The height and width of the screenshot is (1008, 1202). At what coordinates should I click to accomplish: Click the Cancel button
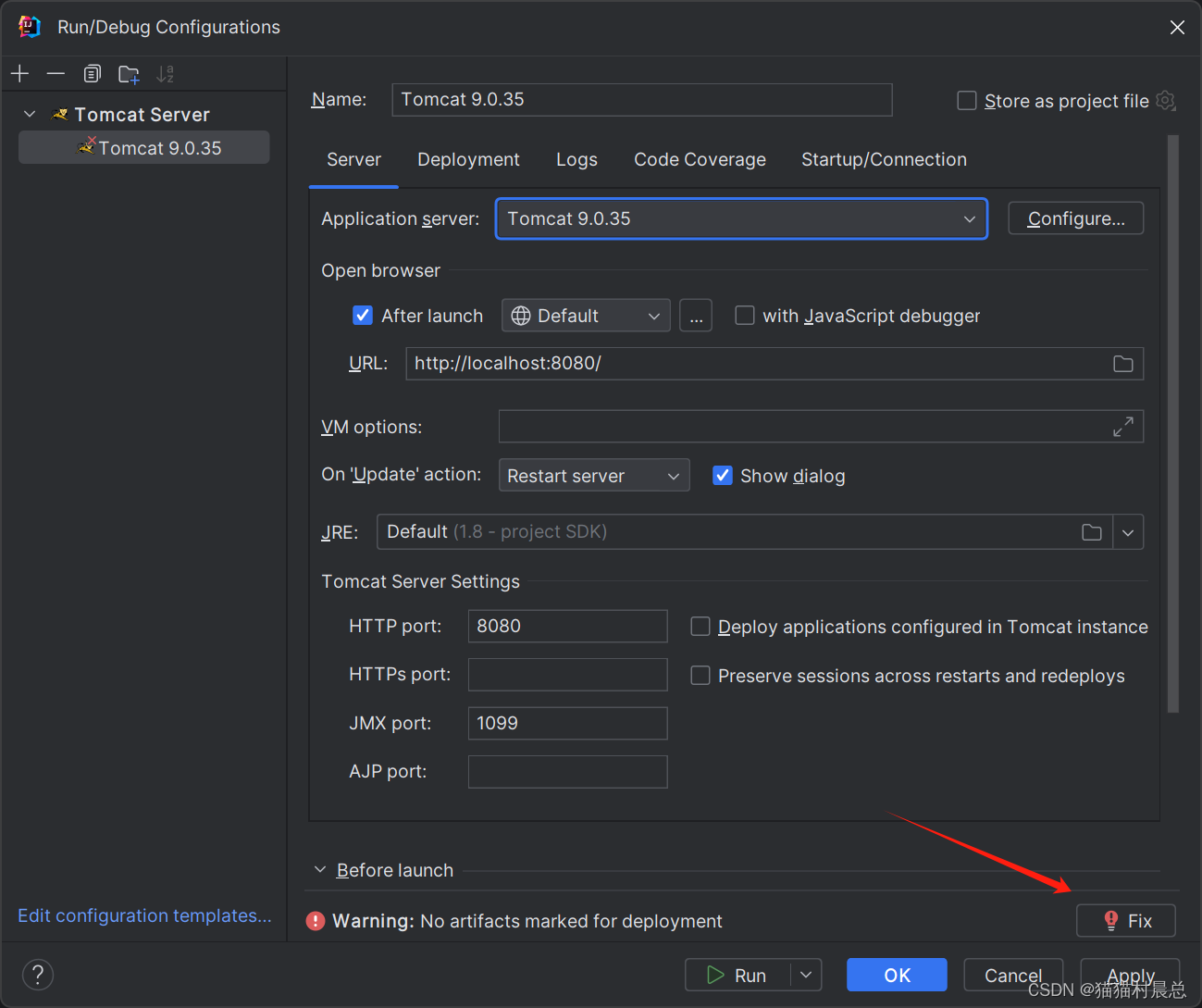click(x=1013, y=975)
